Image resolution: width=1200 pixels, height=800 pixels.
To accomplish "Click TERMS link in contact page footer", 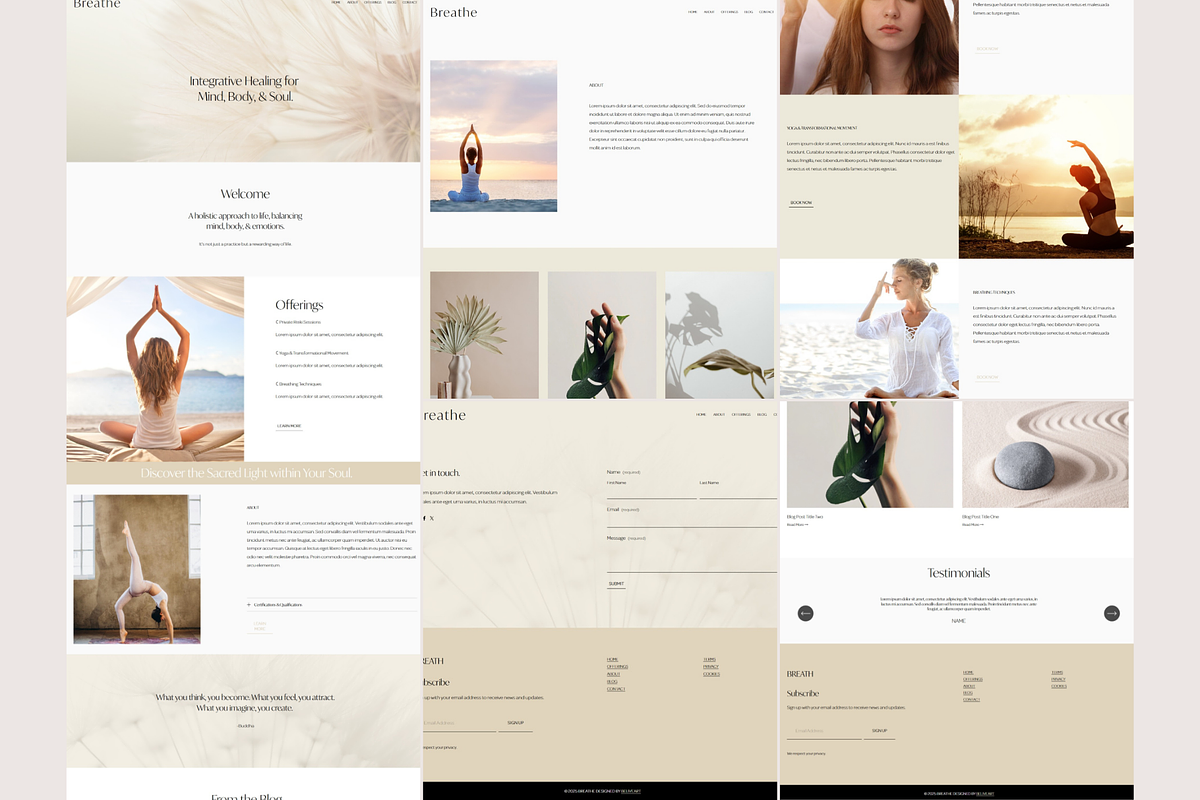I will (710, 659).
